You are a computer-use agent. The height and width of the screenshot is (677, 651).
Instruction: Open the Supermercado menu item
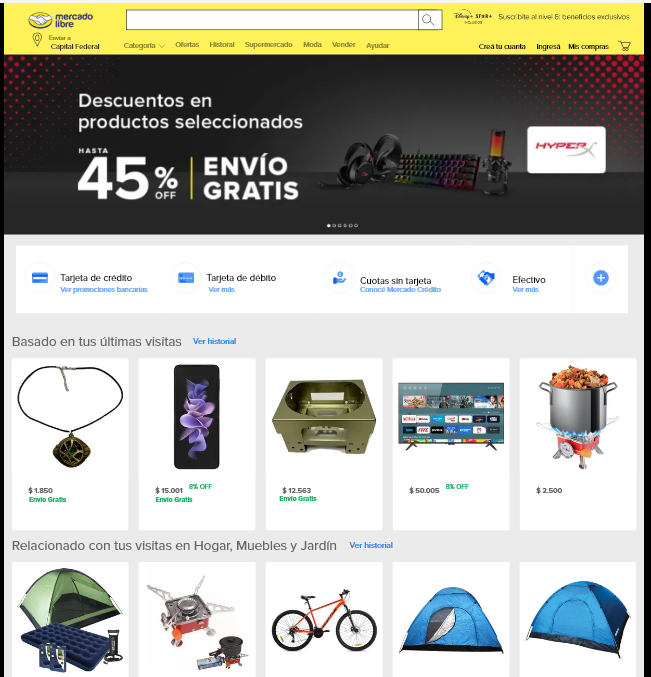(269, 44)
